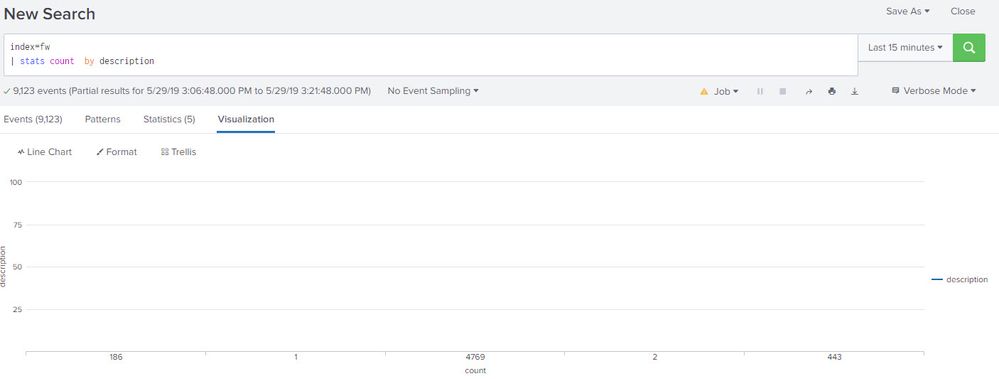Click the share job arrow icon
Screen dimensions: 999x379
point(809,92)
